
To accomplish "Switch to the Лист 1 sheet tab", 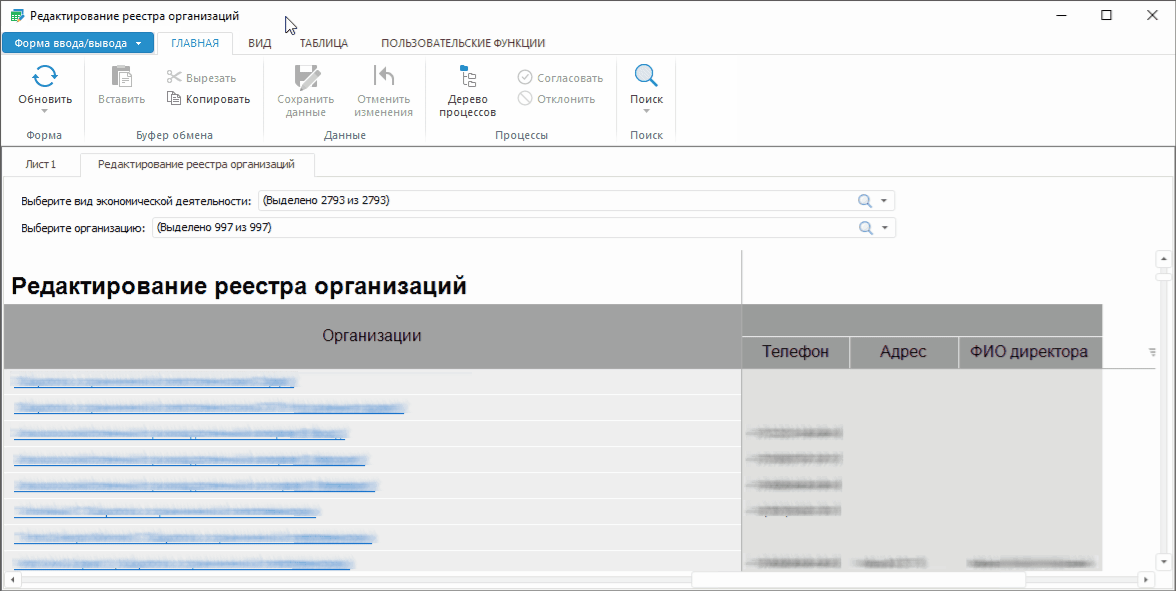I will click(x=40, y=164).
